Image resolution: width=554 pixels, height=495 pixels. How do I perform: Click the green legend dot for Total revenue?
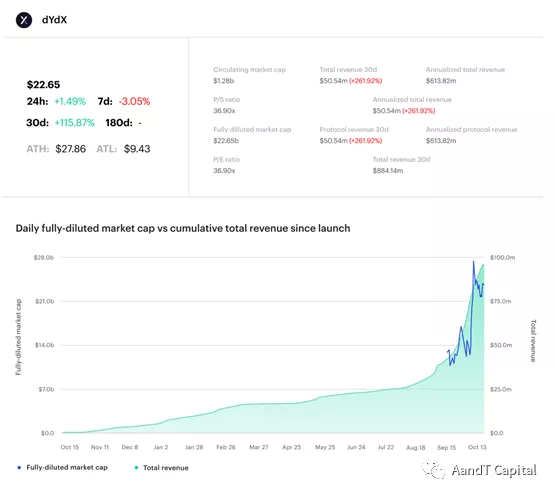(x=136, y=468)
